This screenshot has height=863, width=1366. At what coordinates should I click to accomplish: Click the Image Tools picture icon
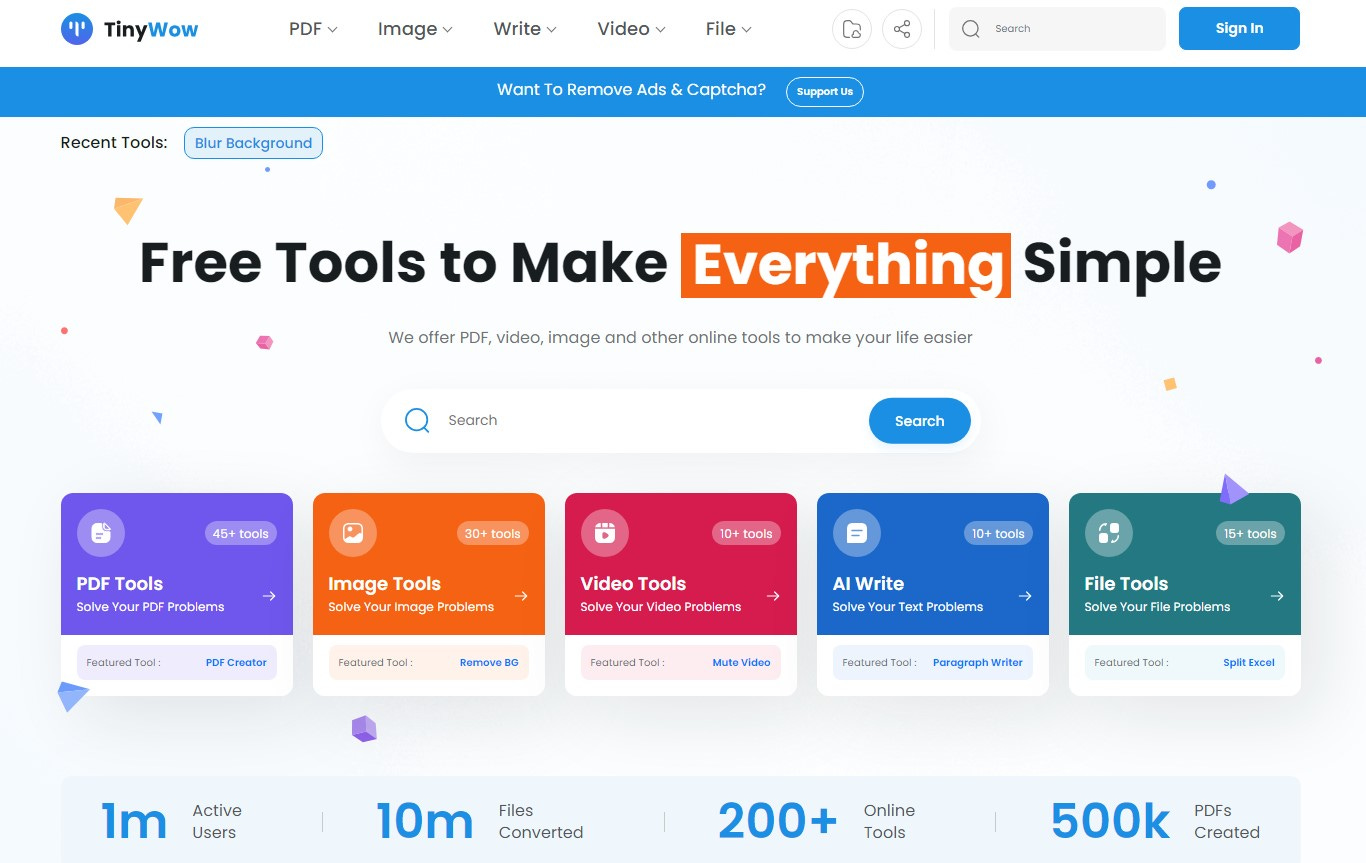tap(353, 533)
